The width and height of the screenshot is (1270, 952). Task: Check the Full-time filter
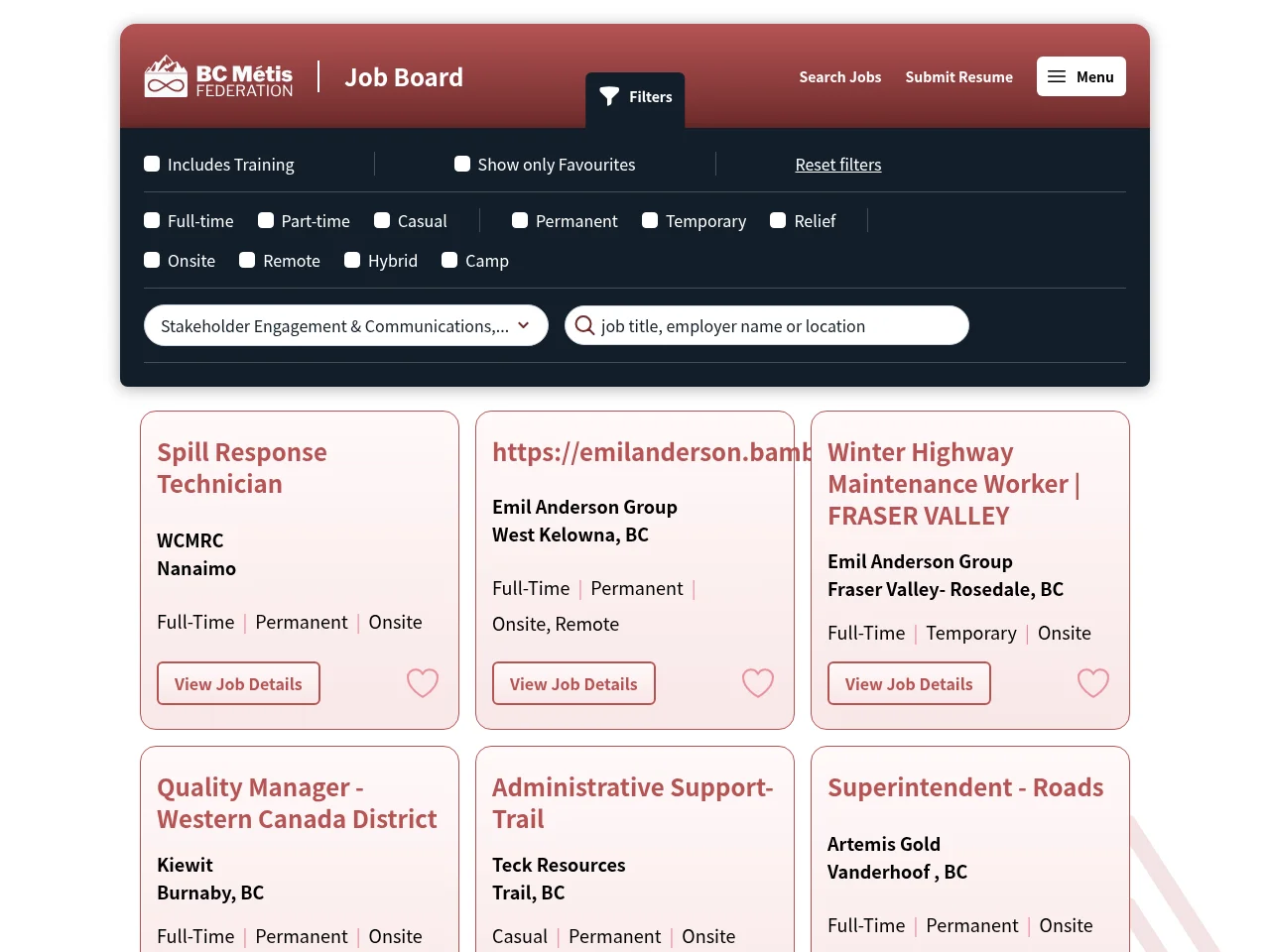pyautogui.click(x=152, y=220)
